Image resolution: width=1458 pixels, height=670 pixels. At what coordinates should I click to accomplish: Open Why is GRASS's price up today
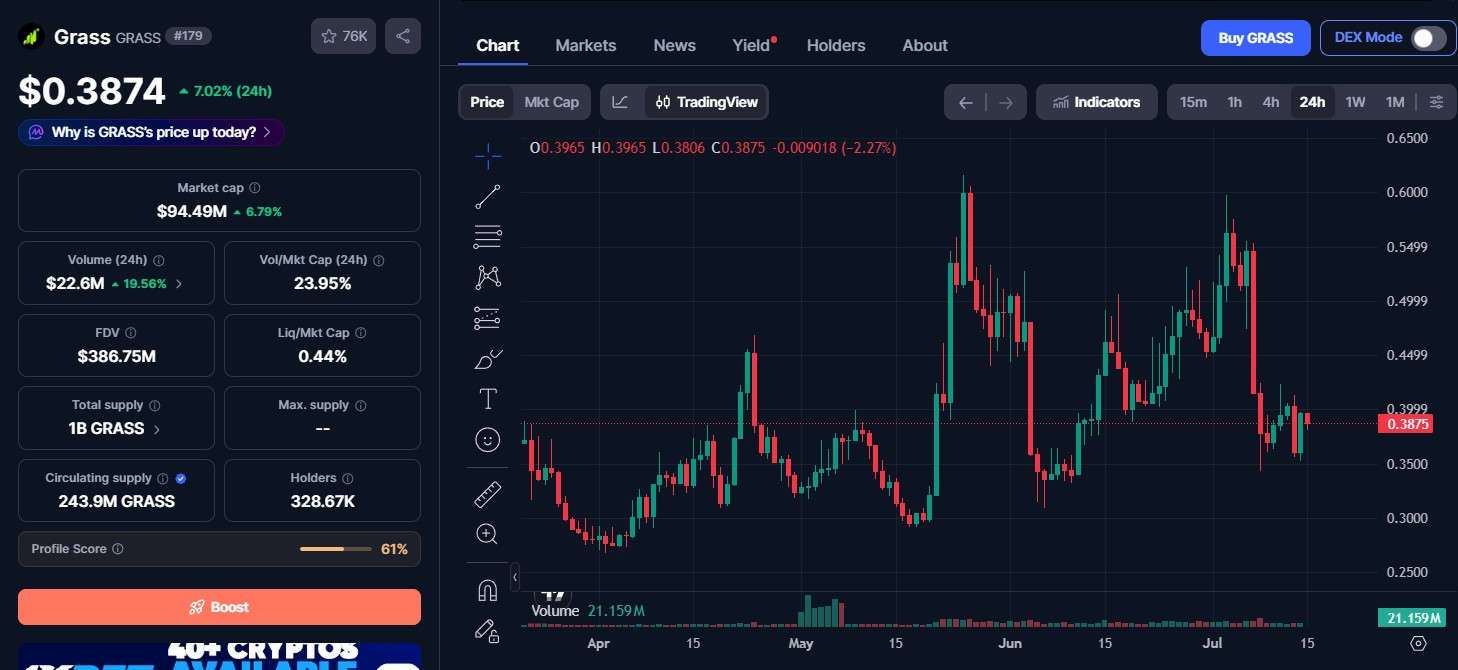click(151, 132)
